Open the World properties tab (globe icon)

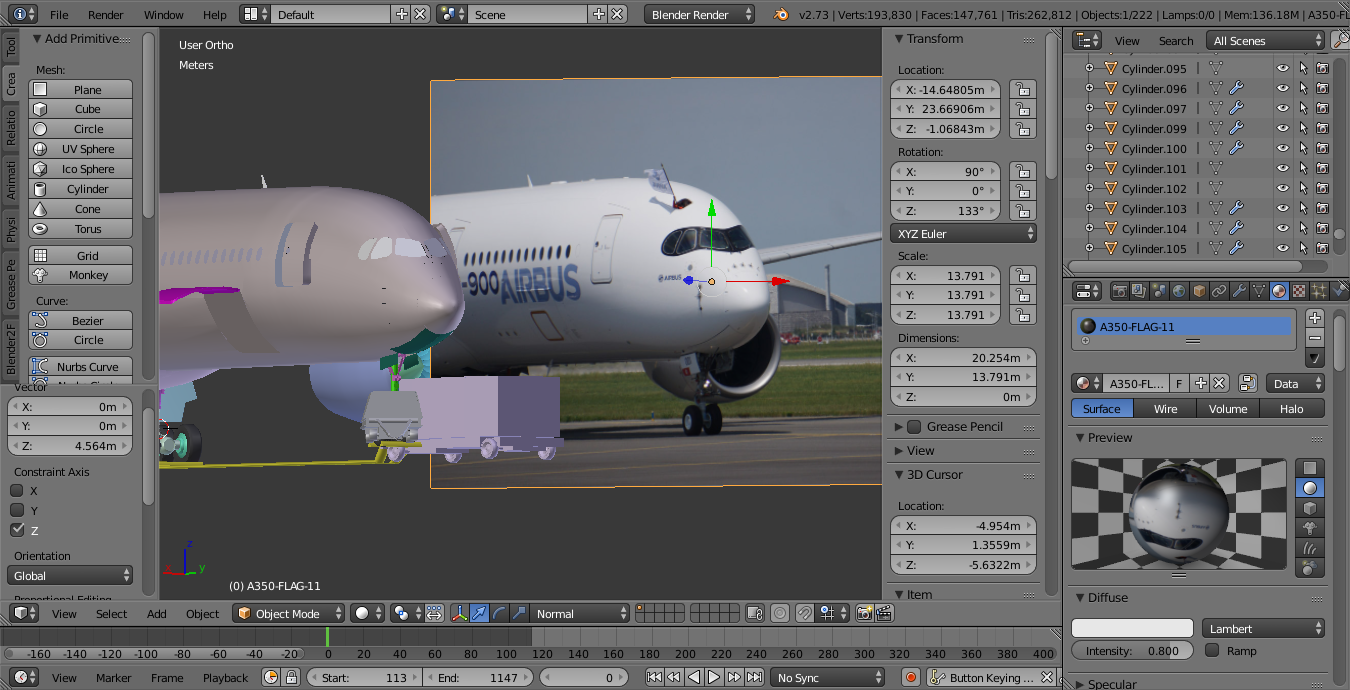coord(1180,290)
